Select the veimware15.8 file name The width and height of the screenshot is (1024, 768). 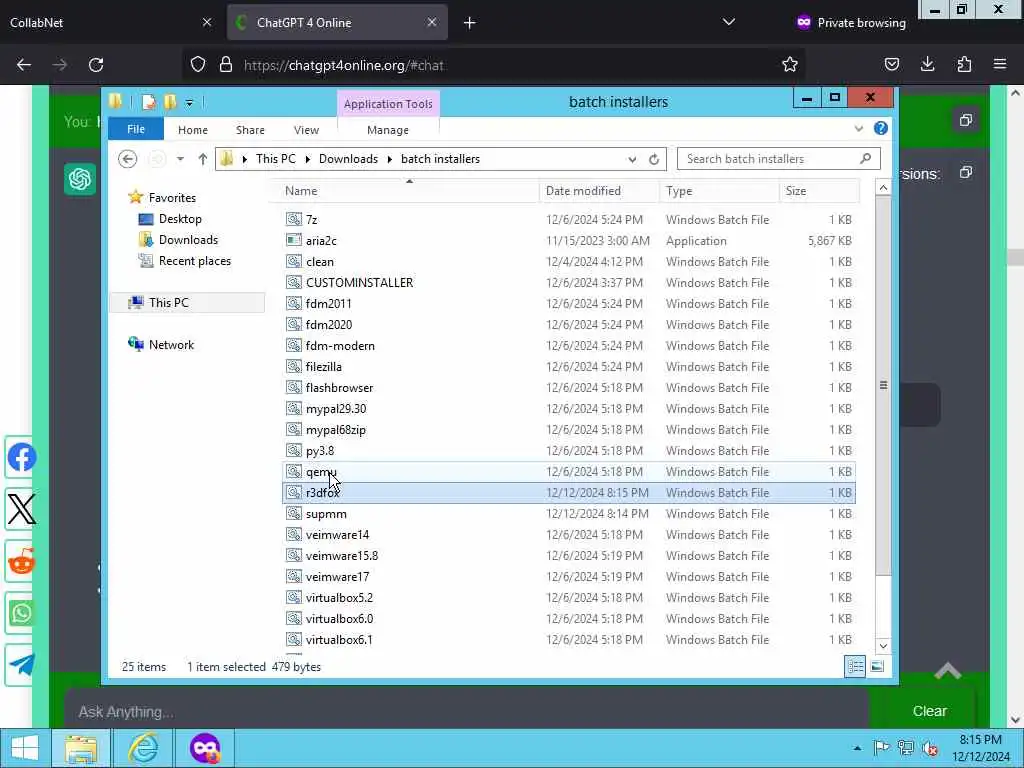342,555
